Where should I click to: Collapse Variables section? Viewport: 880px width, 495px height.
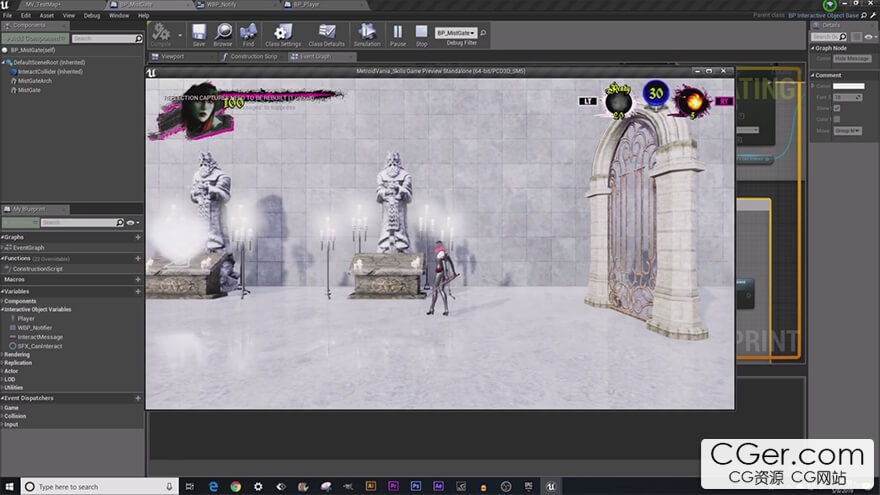3,292
